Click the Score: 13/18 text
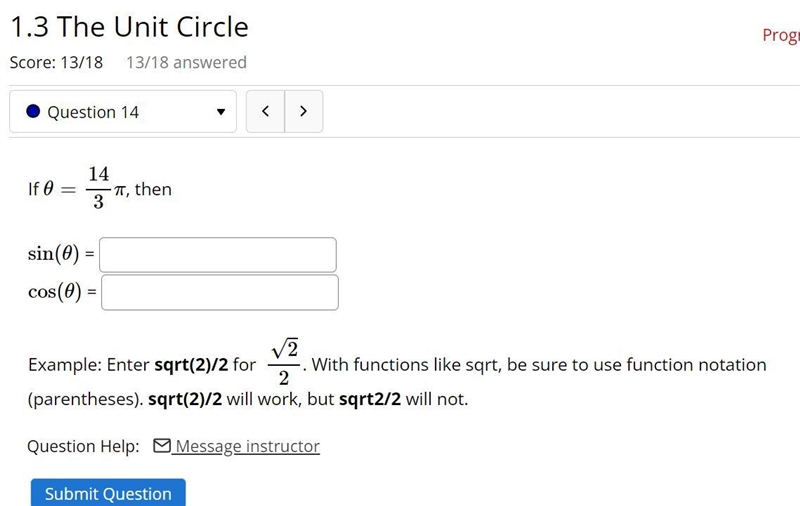The width and height of the screenshot is (800, 506). (x=56, y=62)
